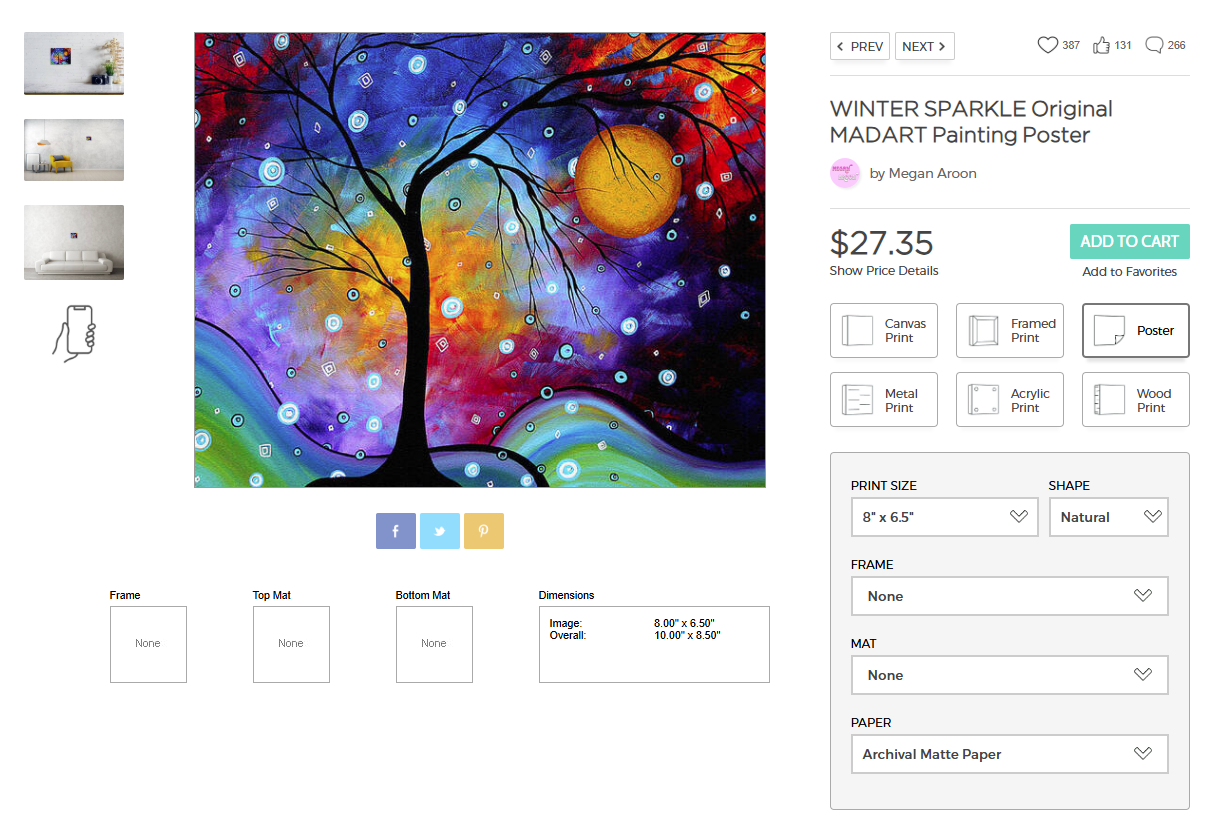Select Canvas Print product type
The width and height of the screenshot is (1211, 820).
tap(883, 331)
